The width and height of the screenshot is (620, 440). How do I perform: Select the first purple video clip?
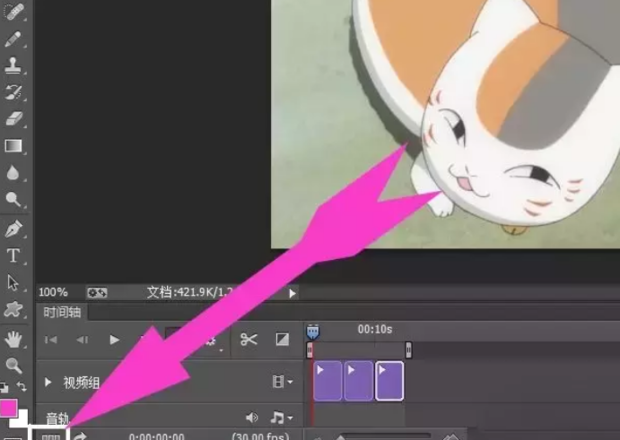point(328,381)
